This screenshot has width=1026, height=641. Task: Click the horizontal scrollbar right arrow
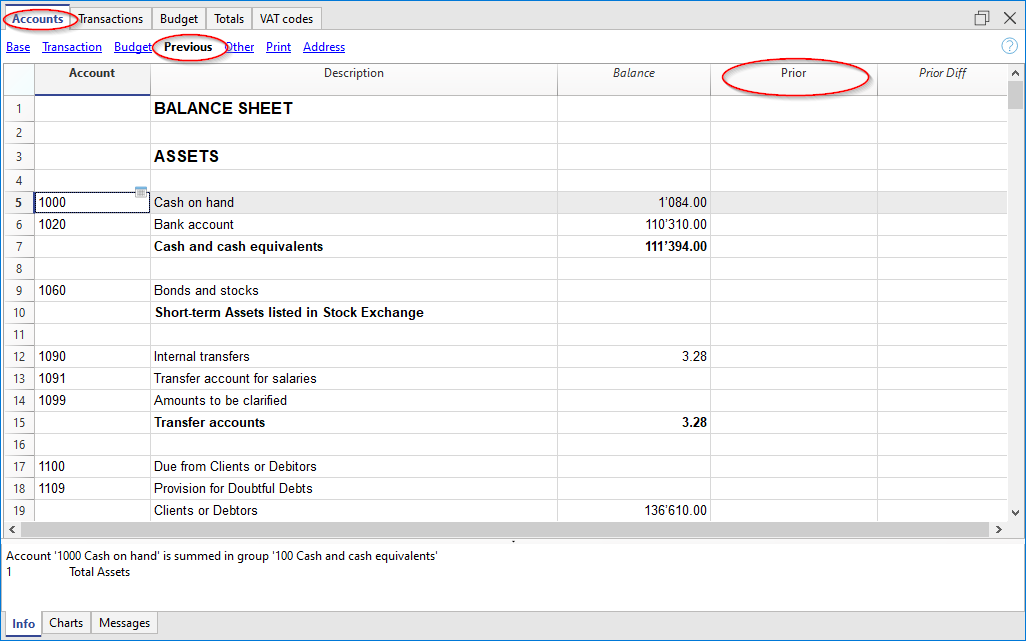(997, 529)
